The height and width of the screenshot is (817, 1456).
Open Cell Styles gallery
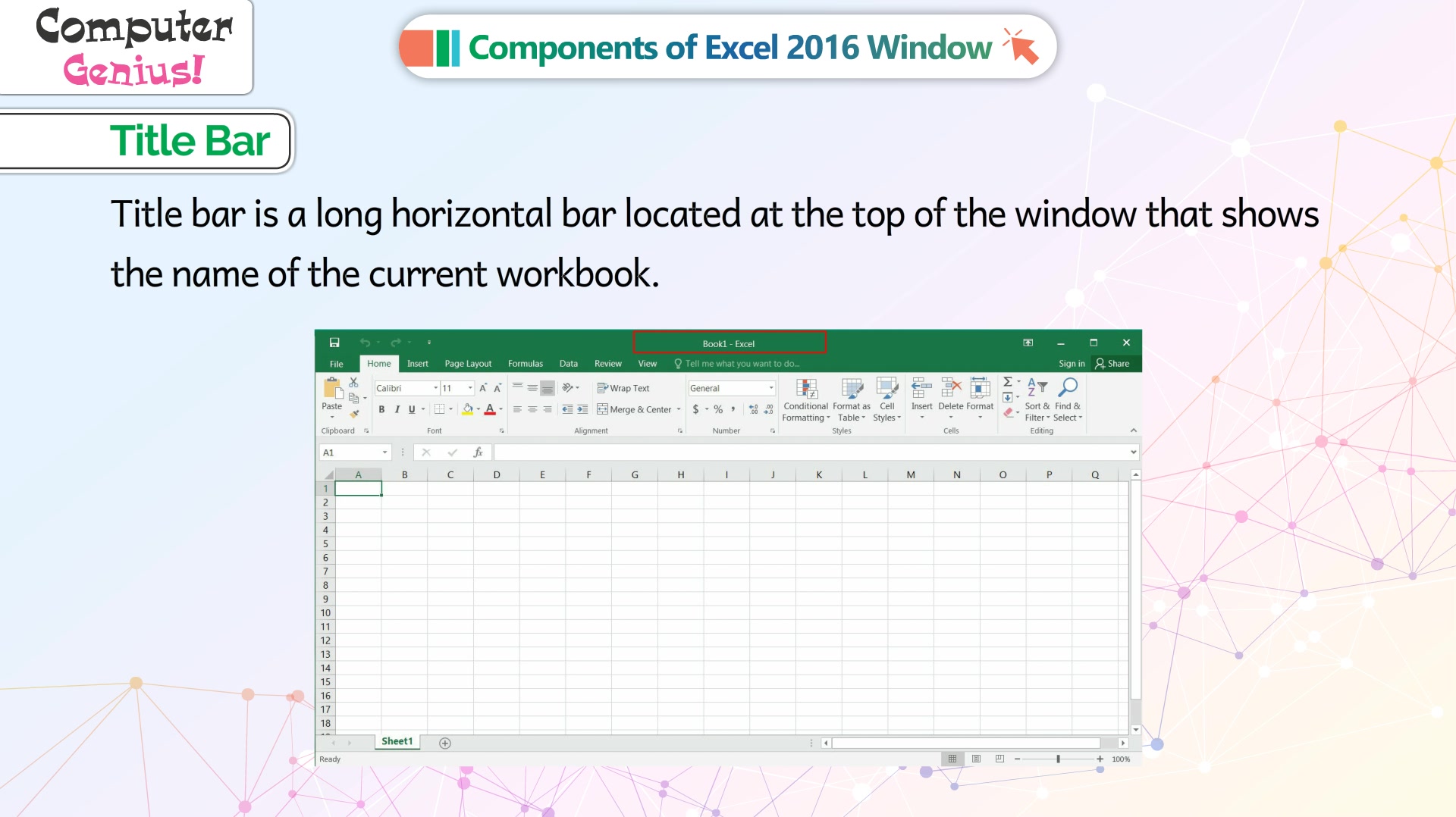[x=887, y=400]
